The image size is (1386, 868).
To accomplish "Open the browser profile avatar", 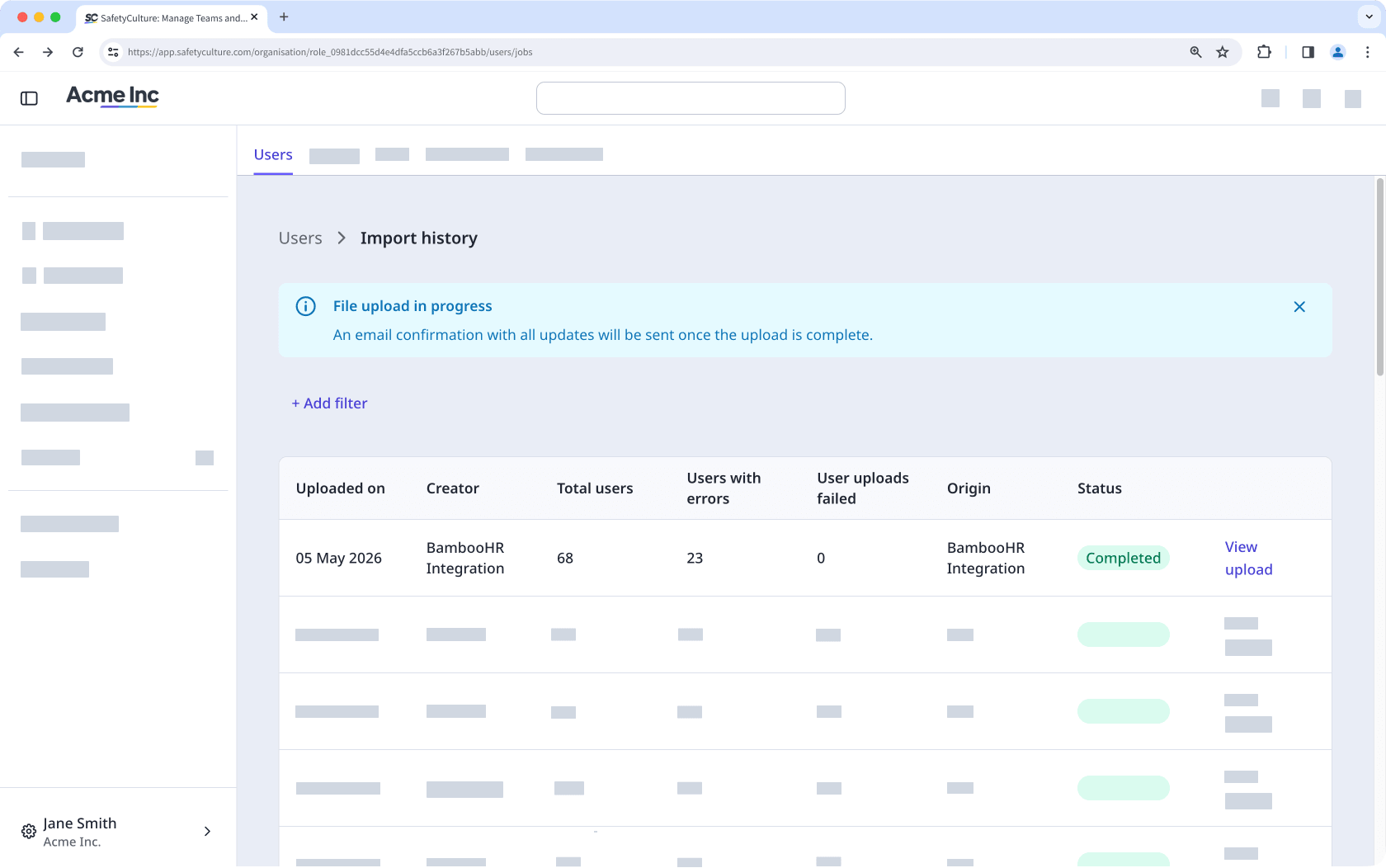I will [1338, 52].
